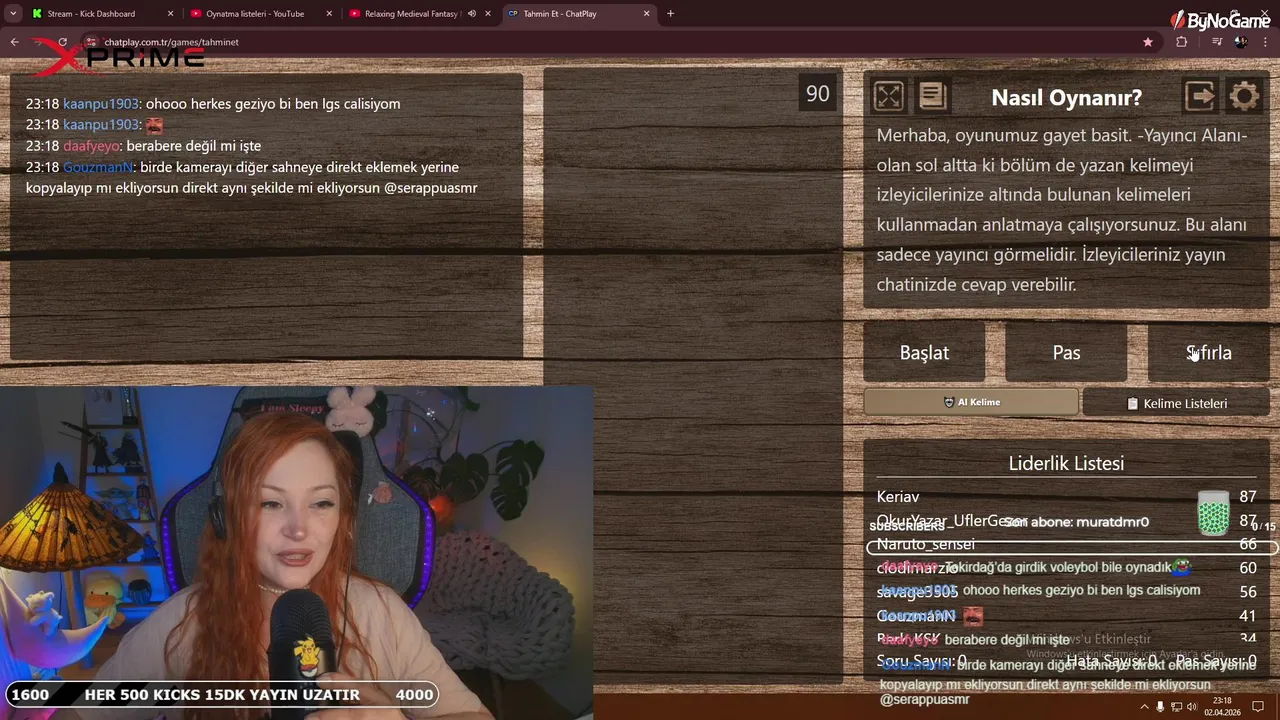Screen dimensions: 1280x720
Task: Toggle fullscreen with the expand arrows icon
Action: pos(888,96)
